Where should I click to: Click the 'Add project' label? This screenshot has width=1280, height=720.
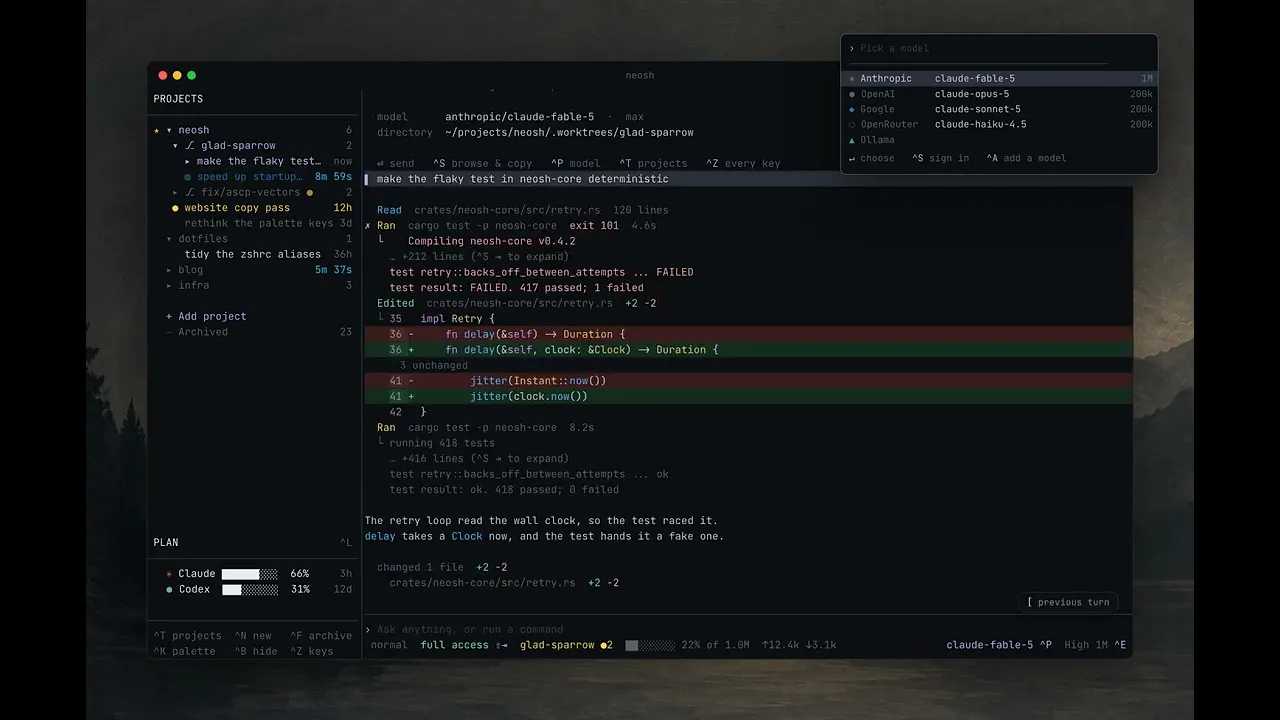click(x=212, y=316)
